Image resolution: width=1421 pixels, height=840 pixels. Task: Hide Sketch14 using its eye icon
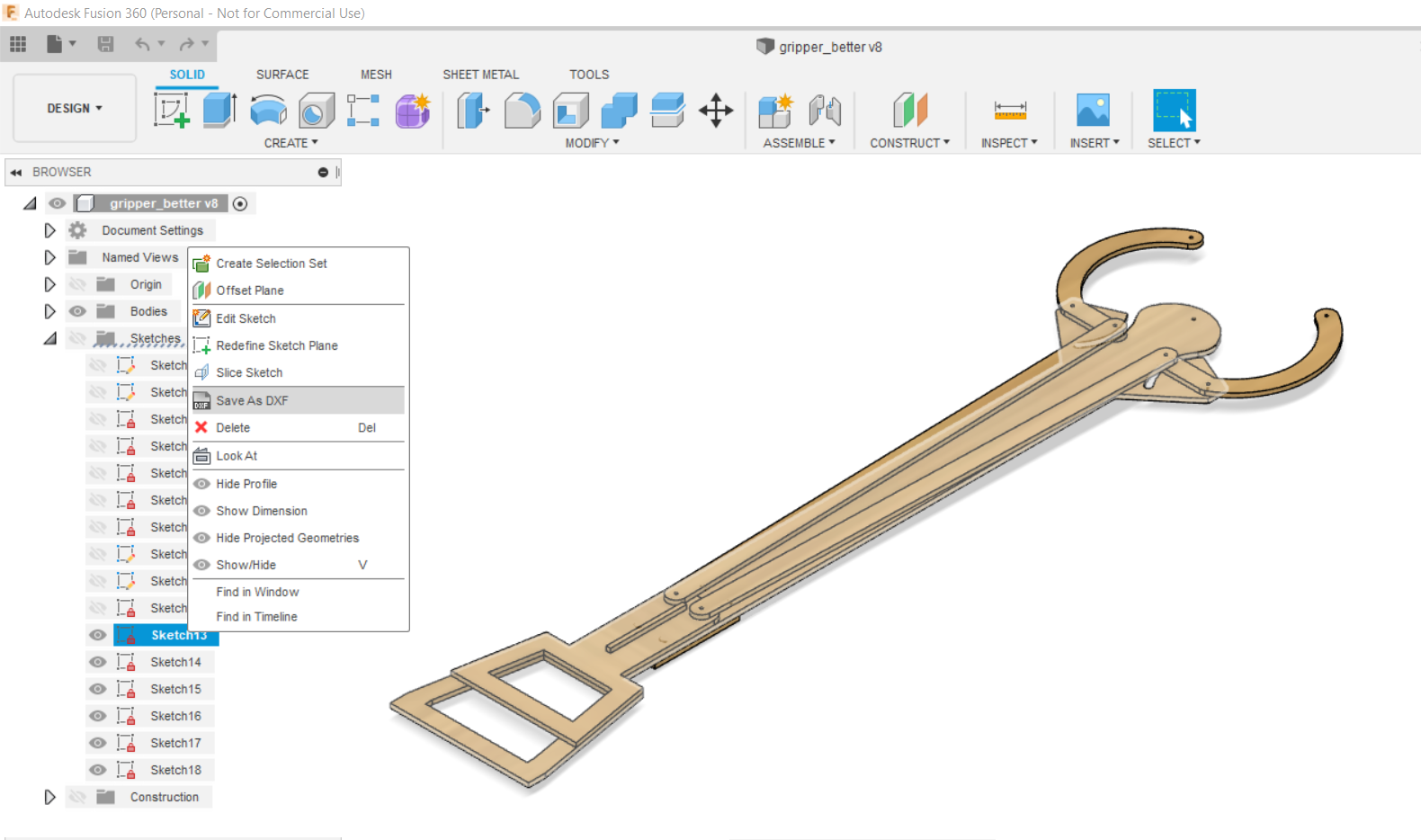coord(98,662)
